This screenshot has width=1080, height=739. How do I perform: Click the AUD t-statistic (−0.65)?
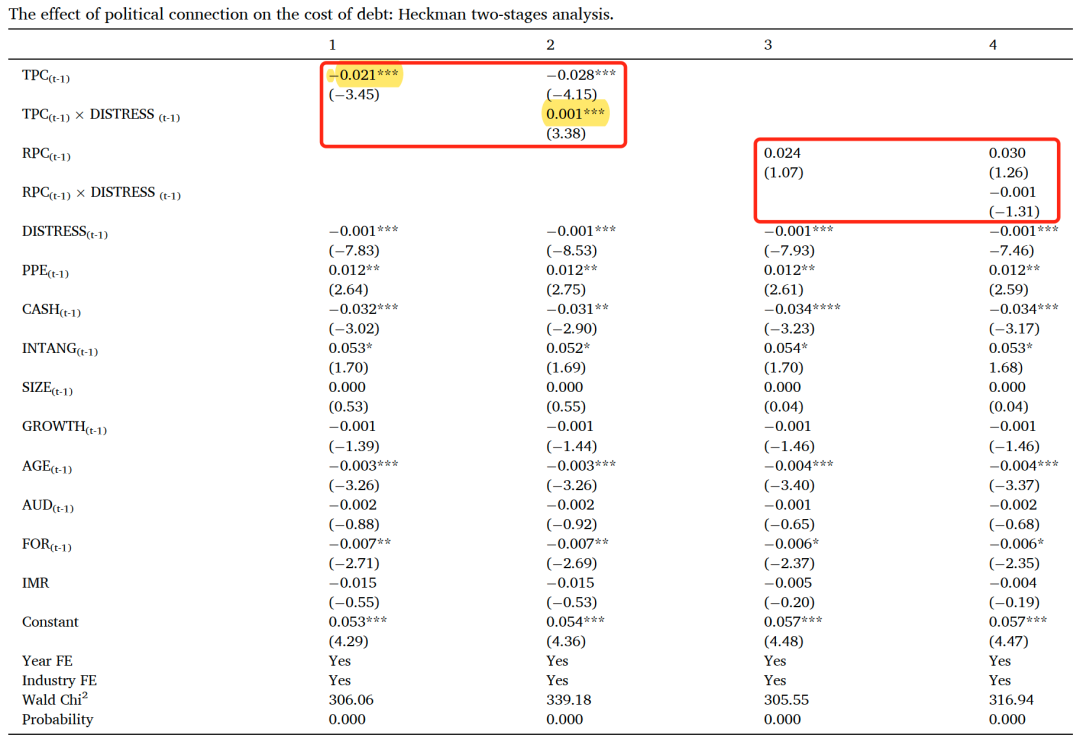coord(789,524)
